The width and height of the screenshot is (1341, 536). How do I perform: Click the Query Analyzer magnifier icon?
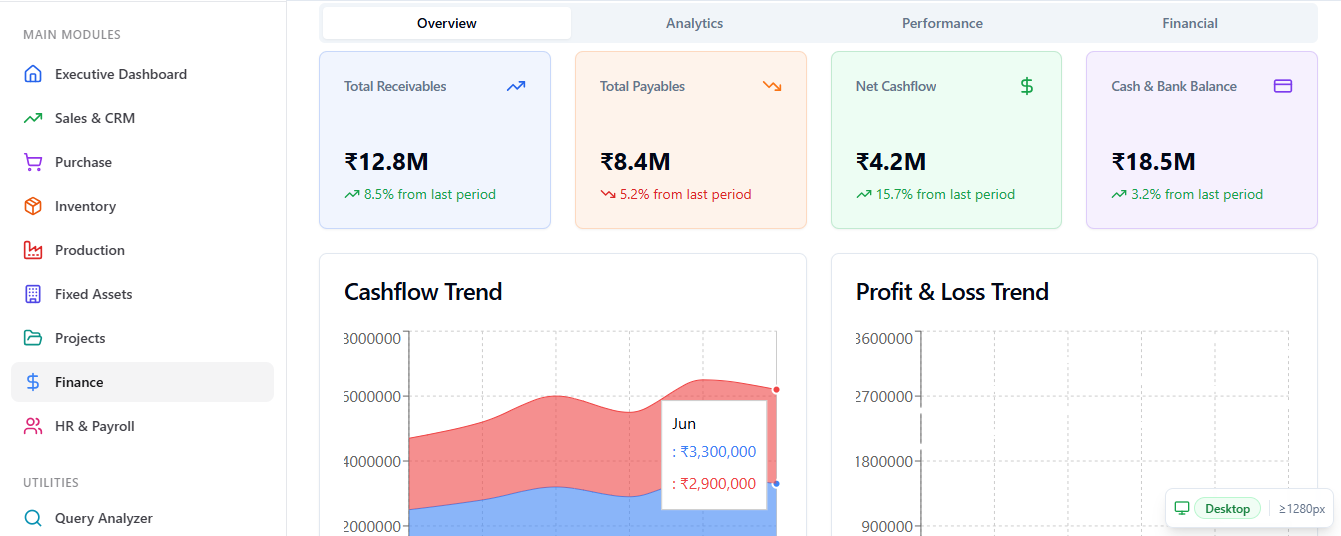click(x=33, y=518)
